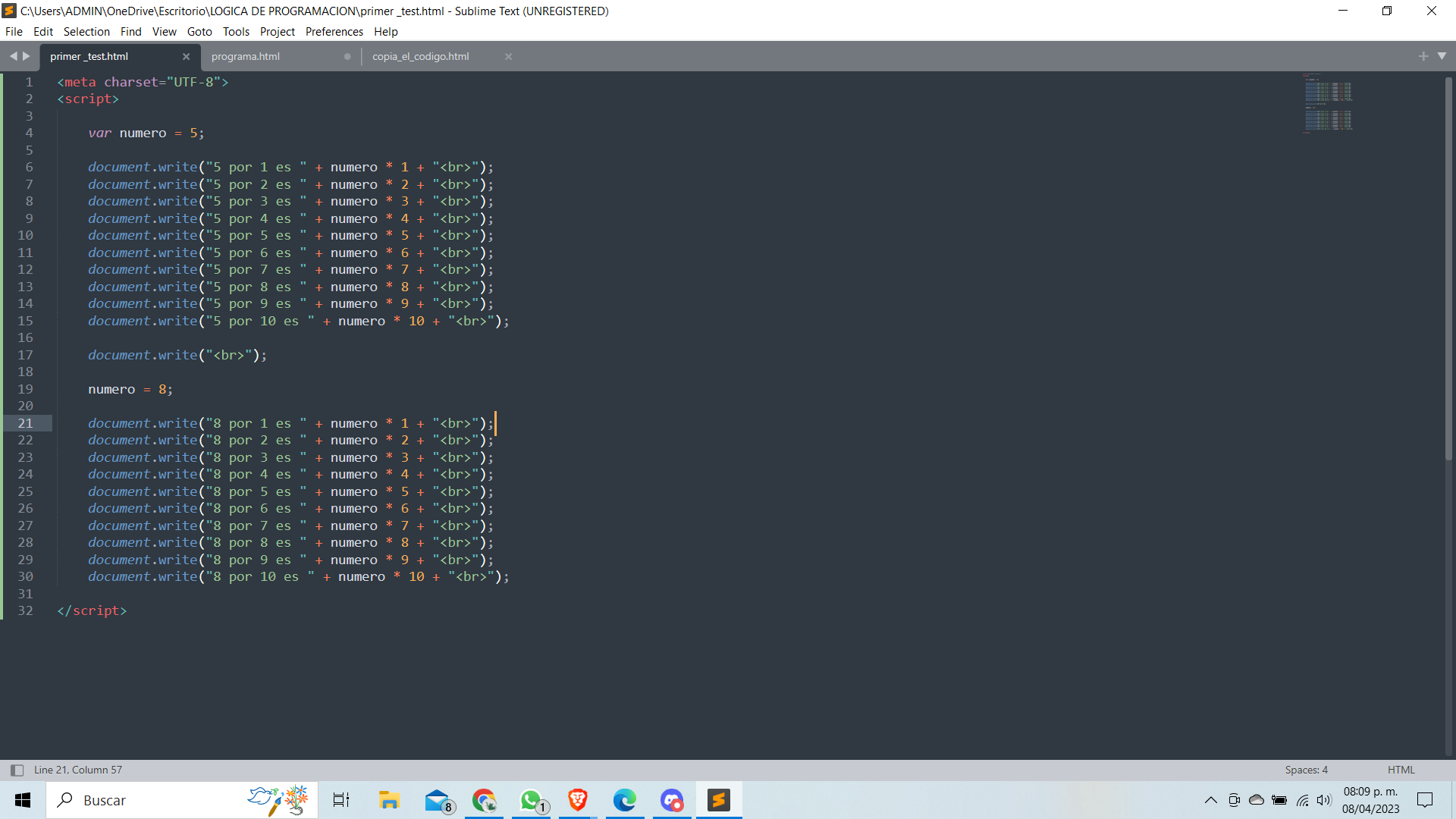
Task: Click the Meet Now tray icon
Action: tap(1234, 801)
